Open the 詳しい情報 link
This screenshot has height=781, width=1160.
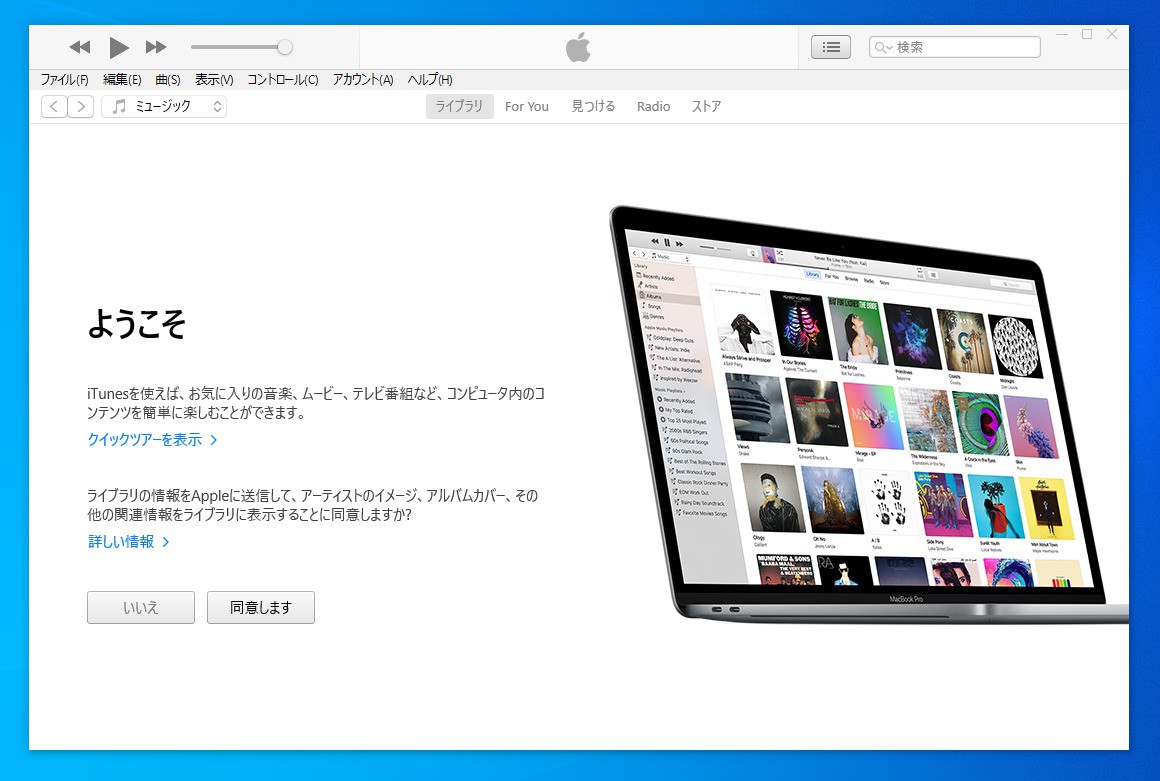129,542
